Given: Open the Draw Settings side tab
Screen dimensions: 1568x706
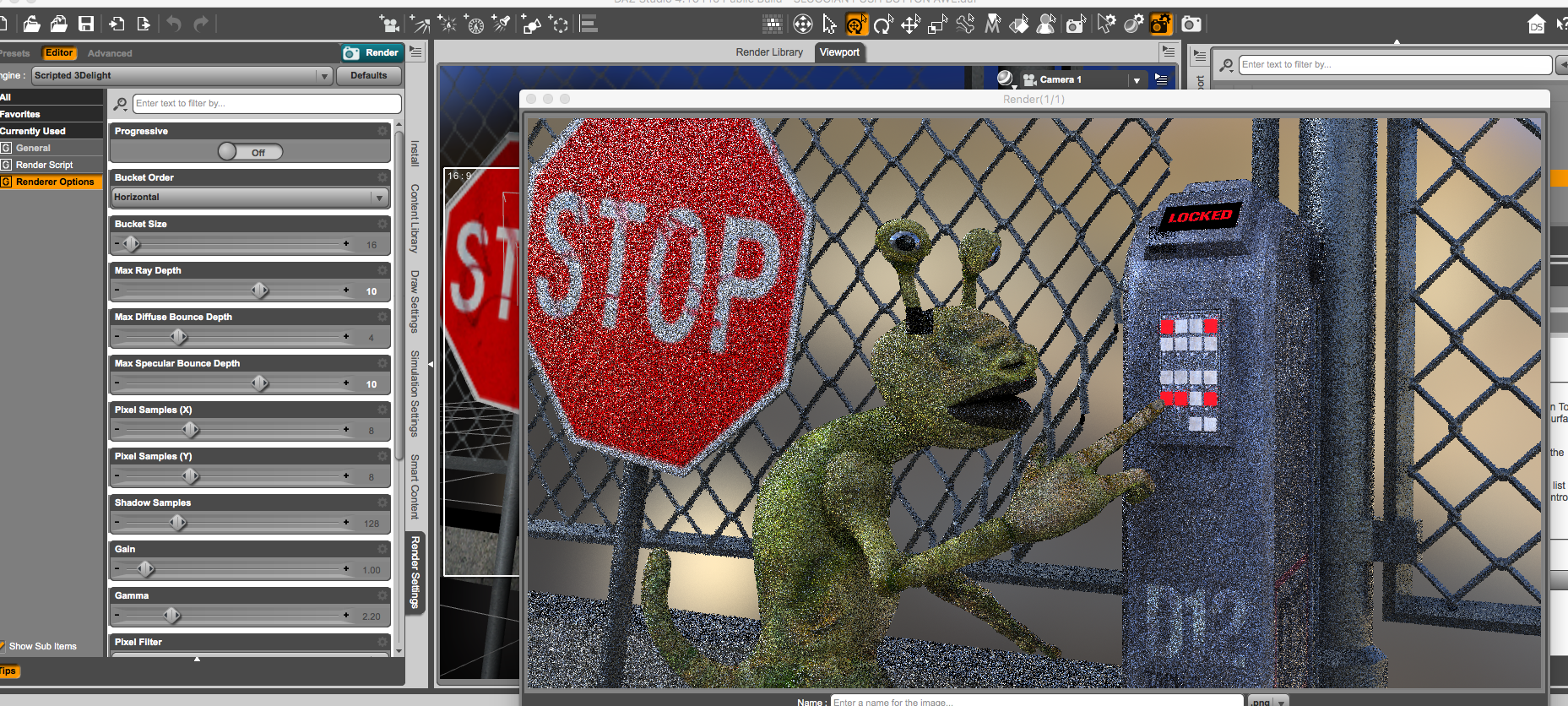Looking at the screenshot, I should coord(415,301).
